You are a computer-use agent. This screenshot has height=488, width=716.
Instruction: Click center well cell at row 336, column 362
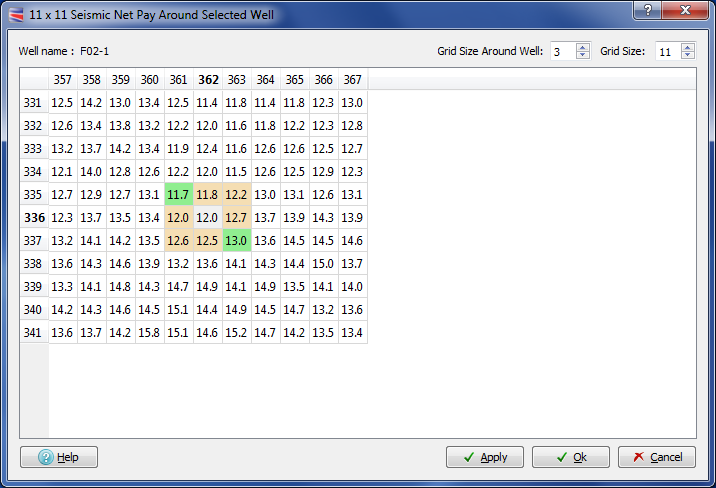point(208,217)
